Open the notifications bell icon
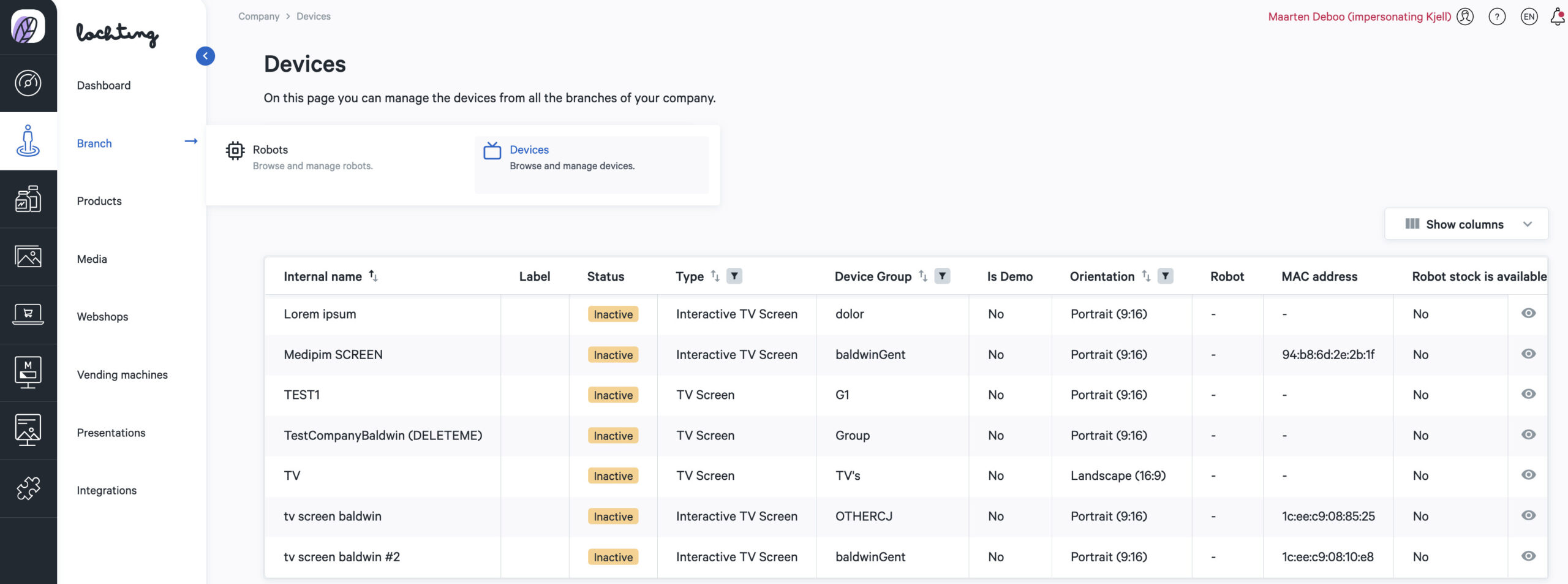The width and height of the screenshot is (1568, 584). click(1557, 17)
